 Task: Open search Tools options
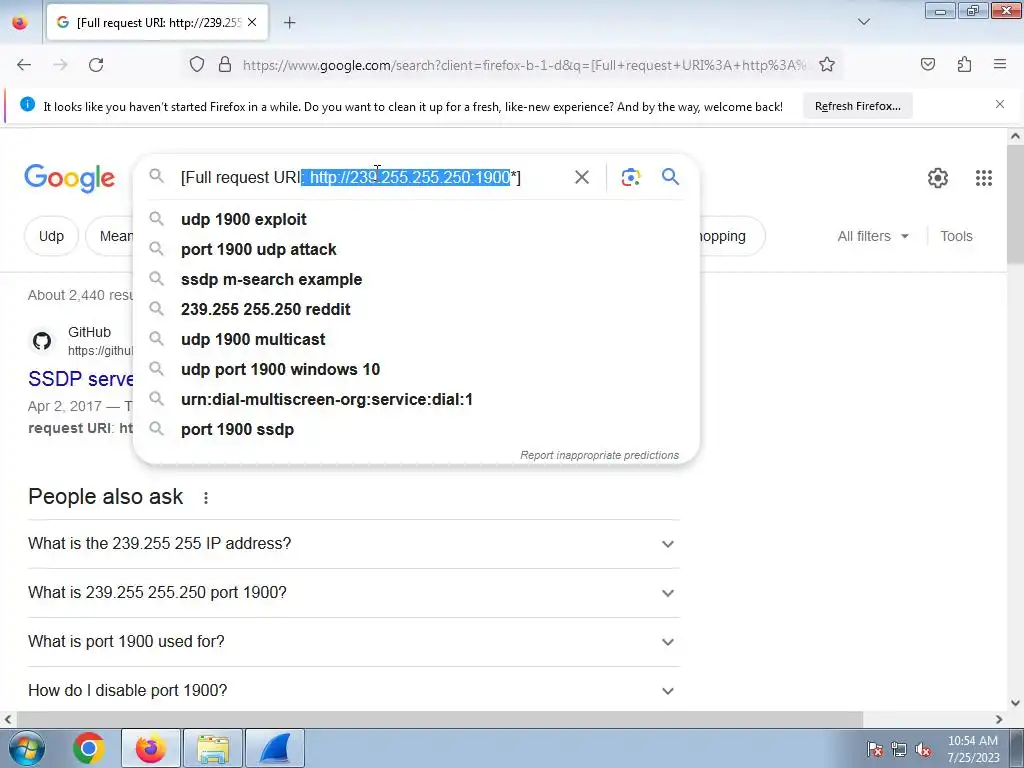tap(956, 236)
